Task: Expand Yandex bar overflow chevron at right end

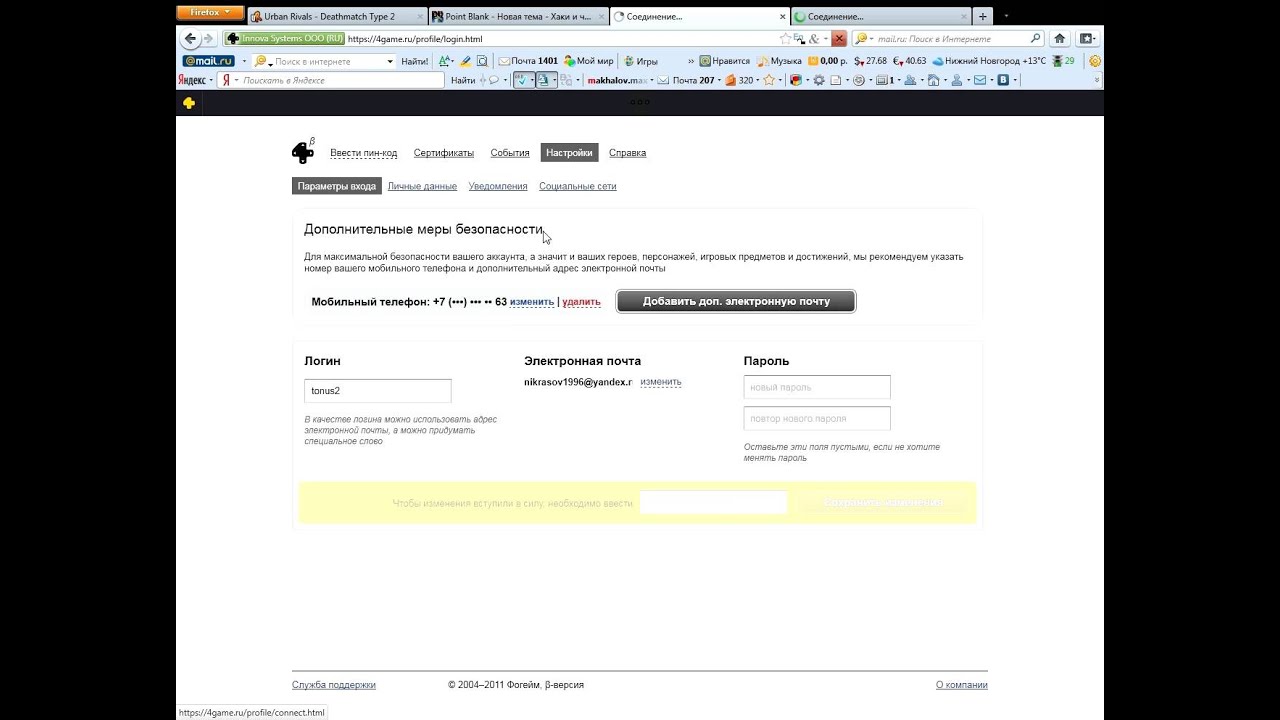Action: [x=1095, y=80]
